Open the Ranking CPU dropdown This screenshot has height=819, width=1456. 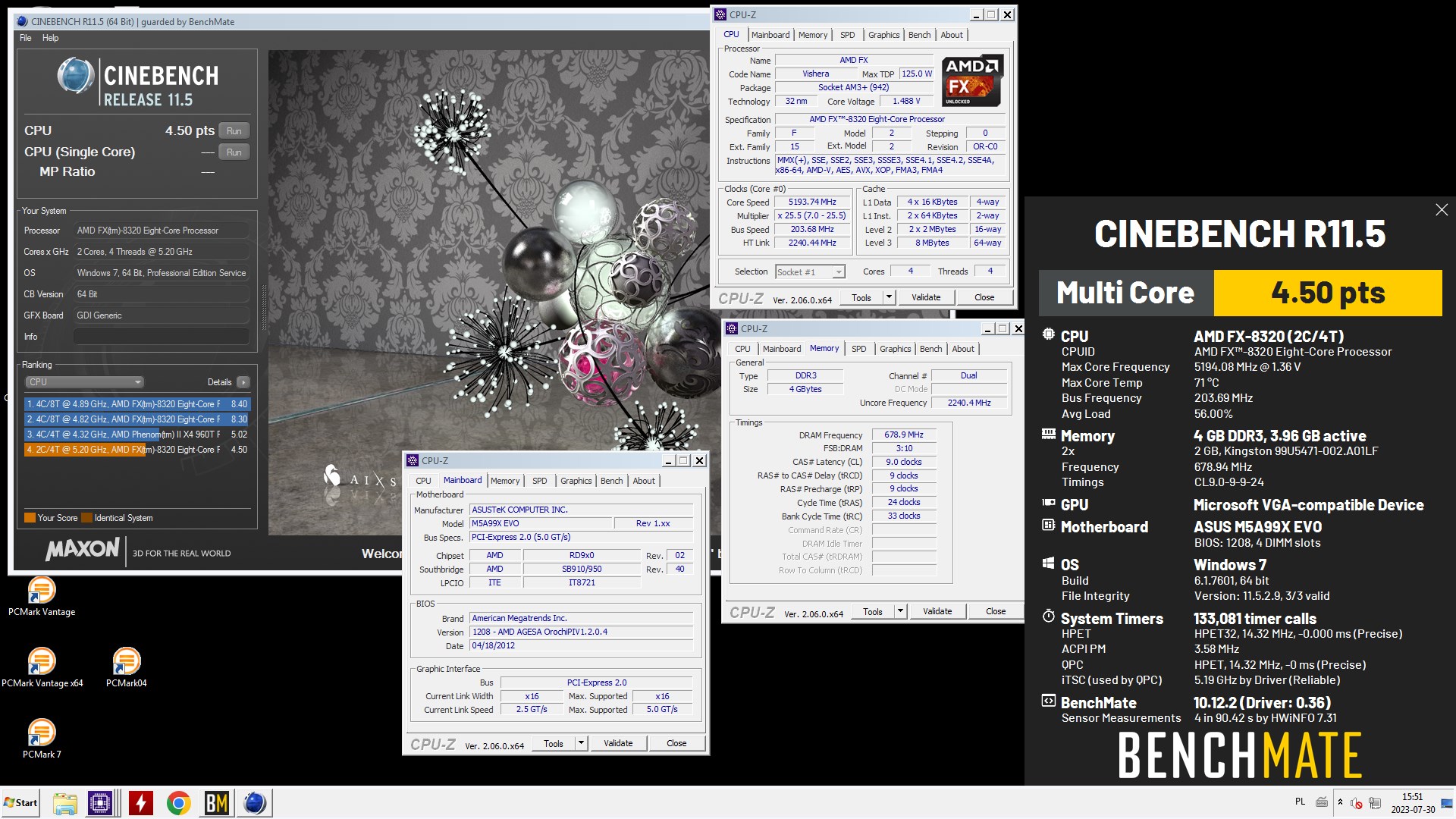click(84, 382)
